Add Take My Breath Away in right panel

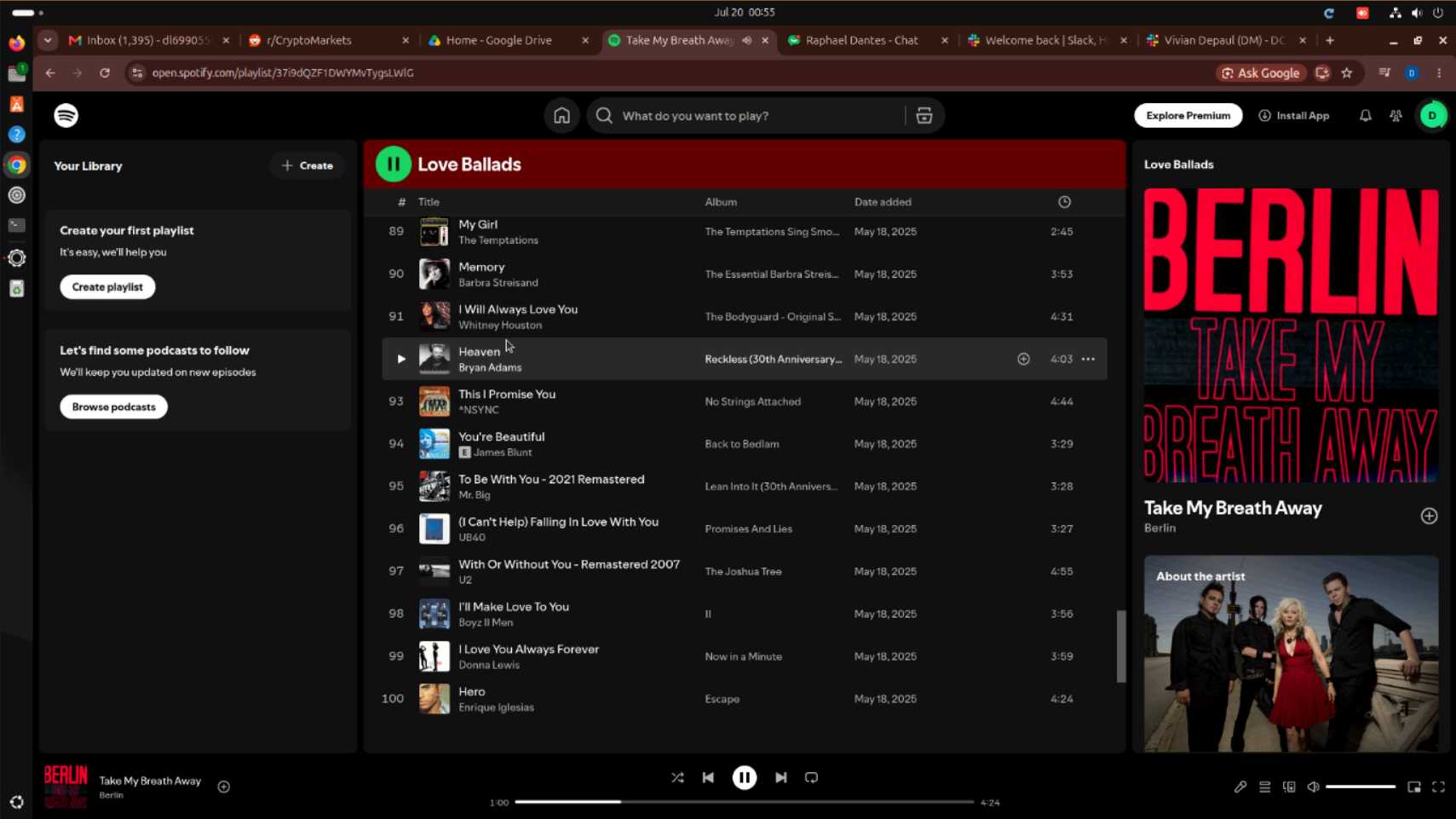[1429, 516]
